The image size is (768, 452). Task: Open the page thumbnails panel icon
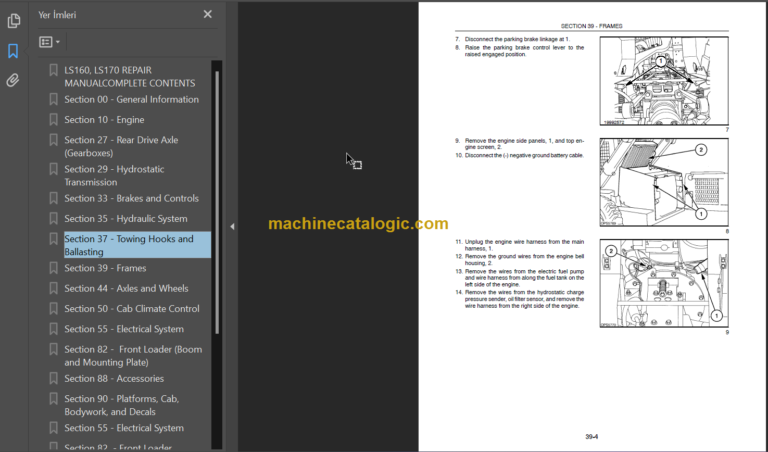[x=13, y=21]
